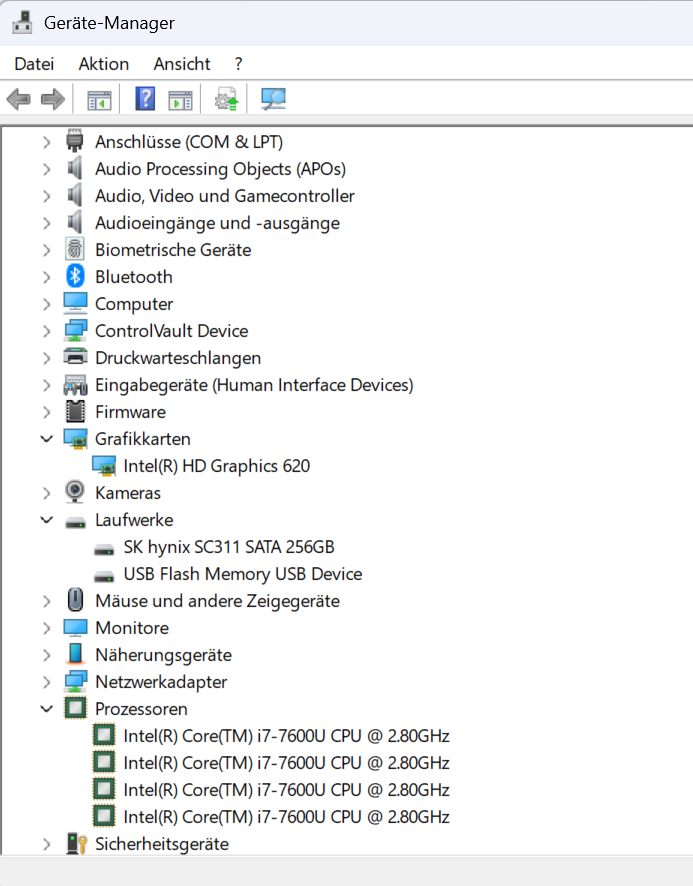Image resolution: width=693 pixels, height=886 pixels.
Task: Select USB Flash Memory USB Device
Action: pyautogui.click(x=242, y=574)
